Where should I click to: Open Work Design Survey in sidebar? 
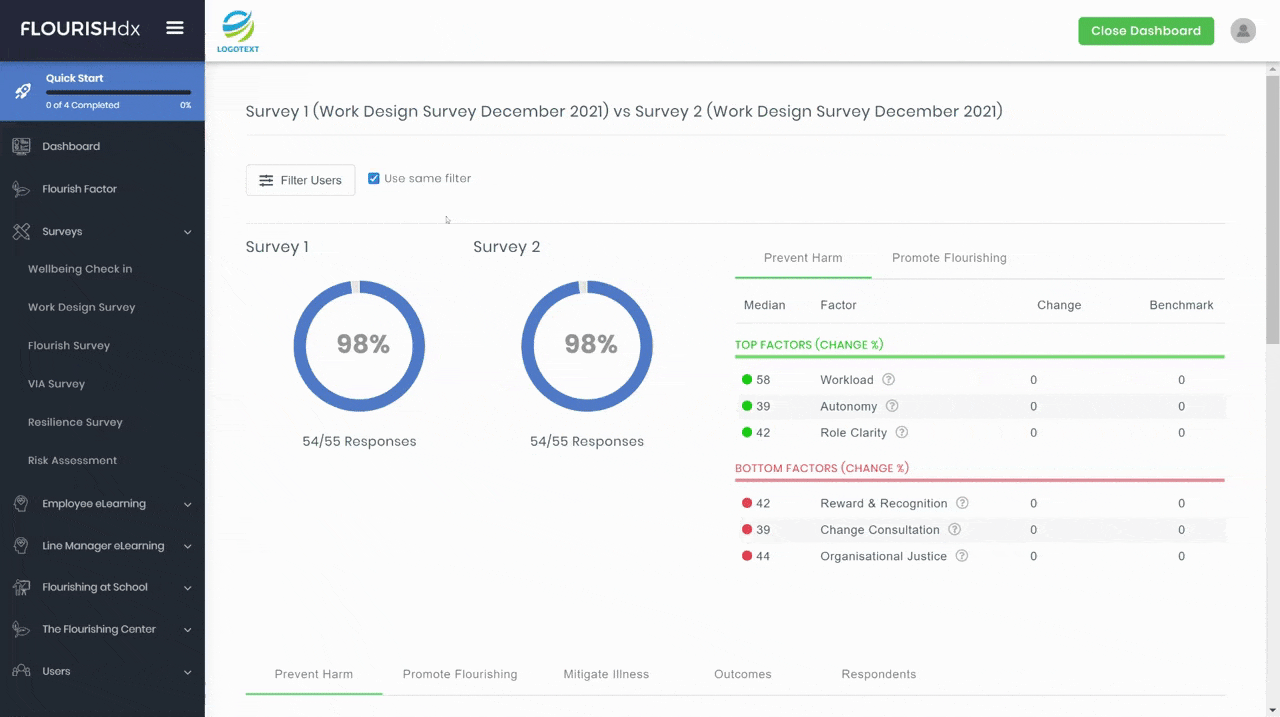click(x=81, y=307)
